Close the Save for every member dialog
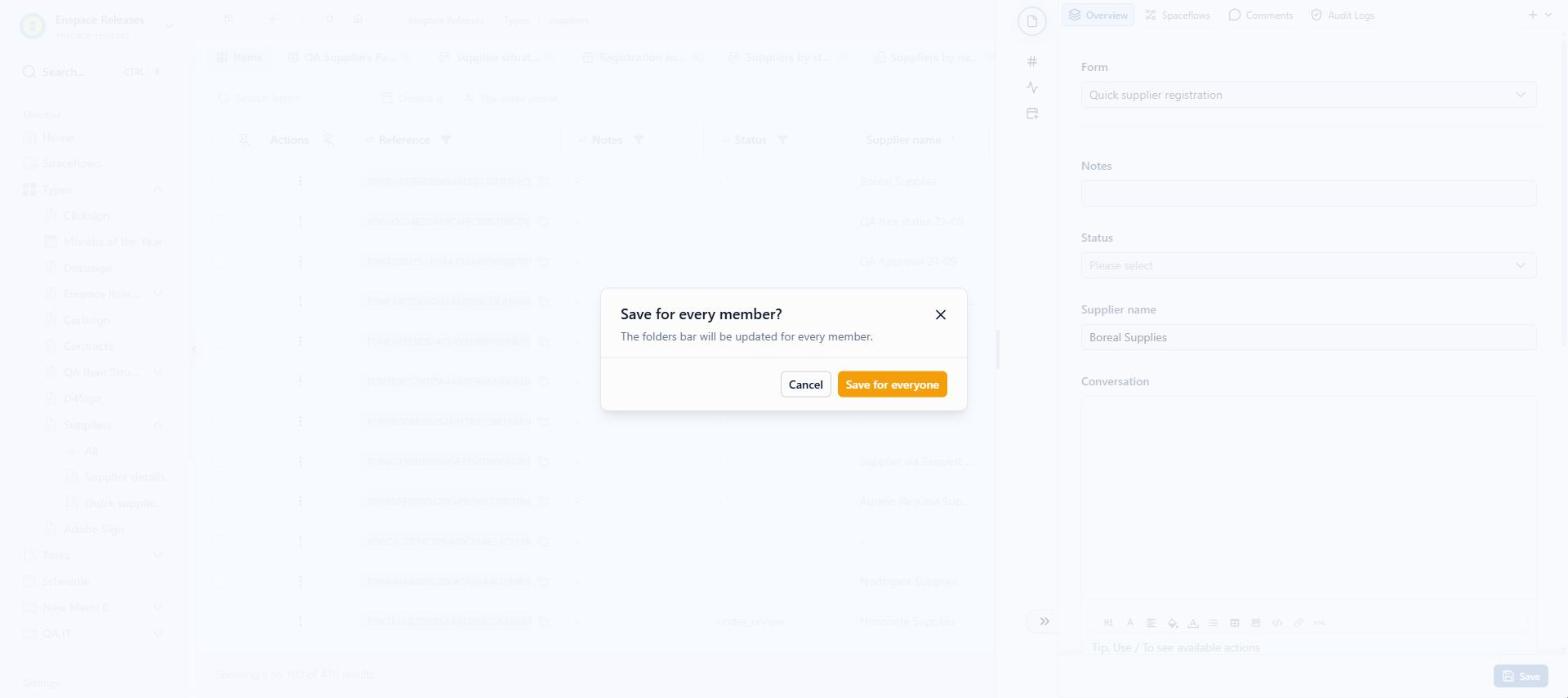 (x=940, y=315)
